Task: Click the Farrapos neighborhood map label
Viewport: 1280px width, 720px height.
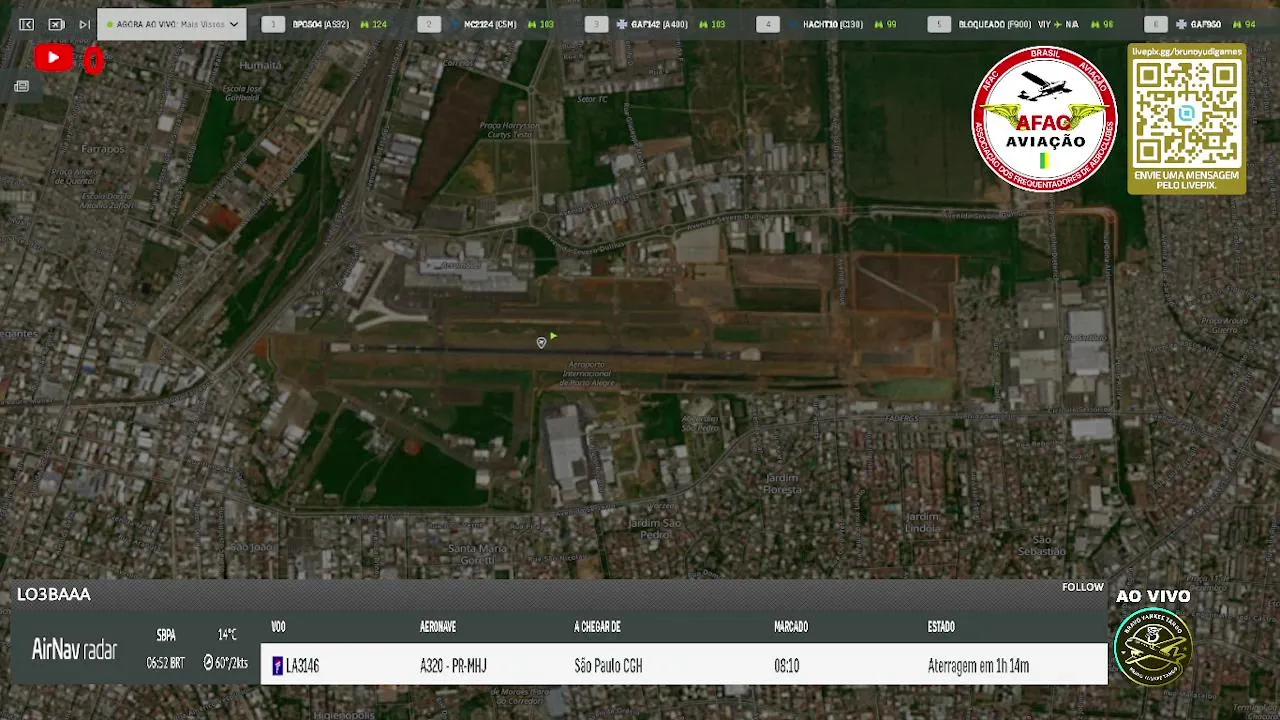Action: coord(103,149)
